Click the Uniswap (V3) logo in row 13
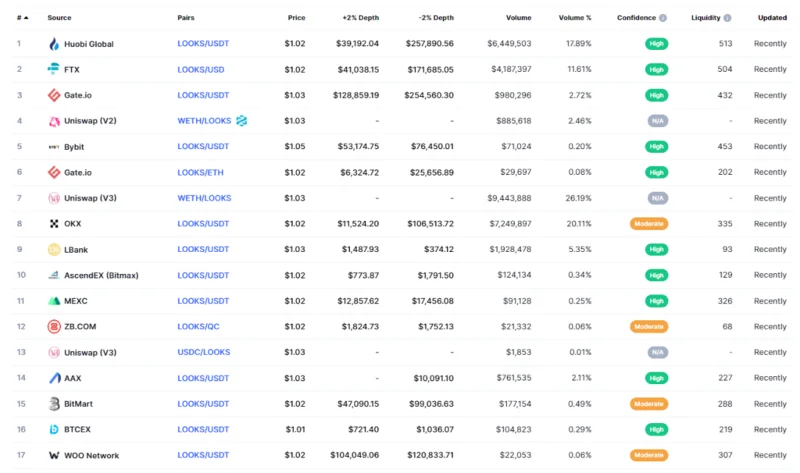 pyautogui.click(x=54, y=352)
